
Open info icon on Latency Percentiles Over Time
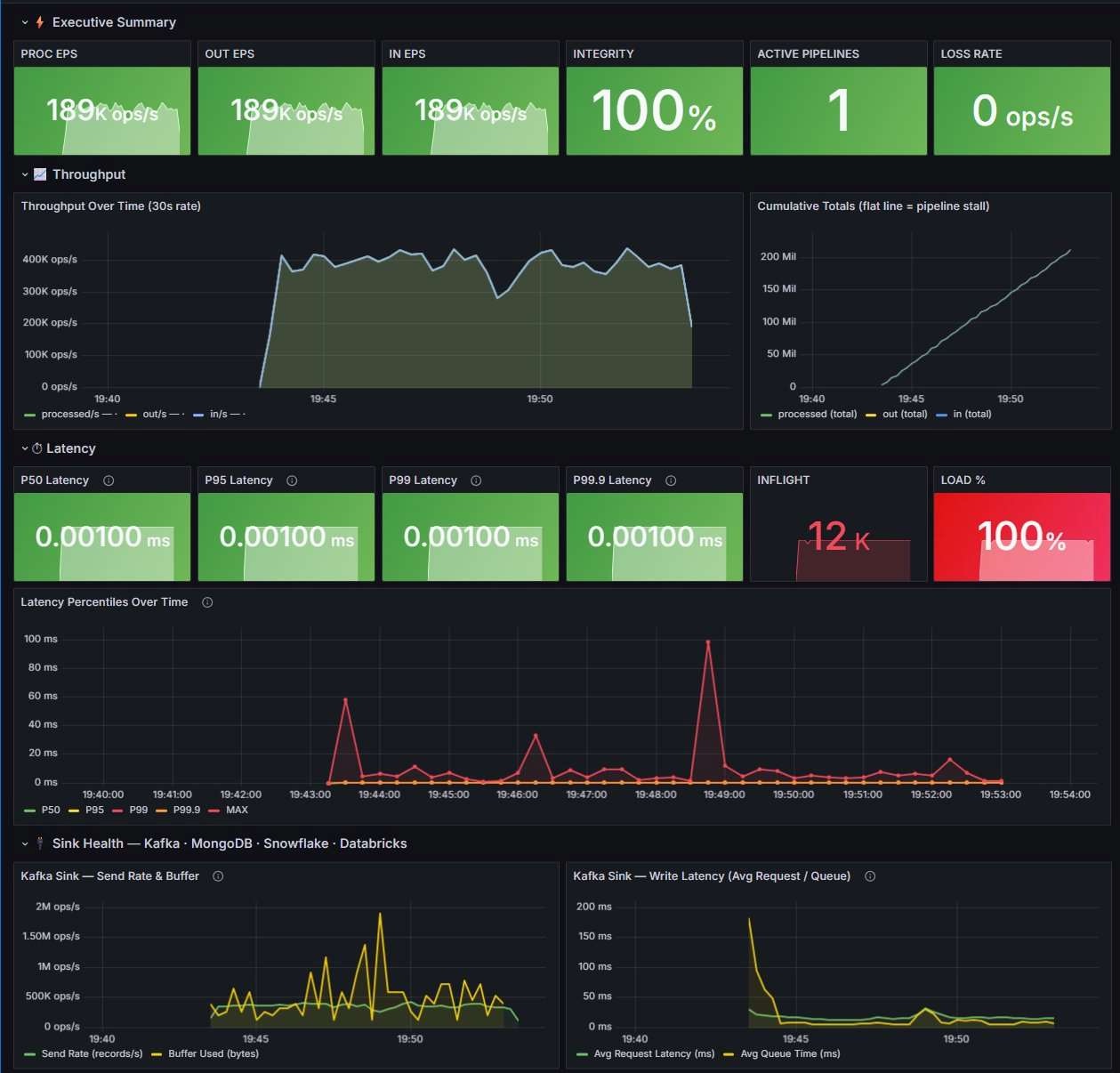[x=207, y=602]
